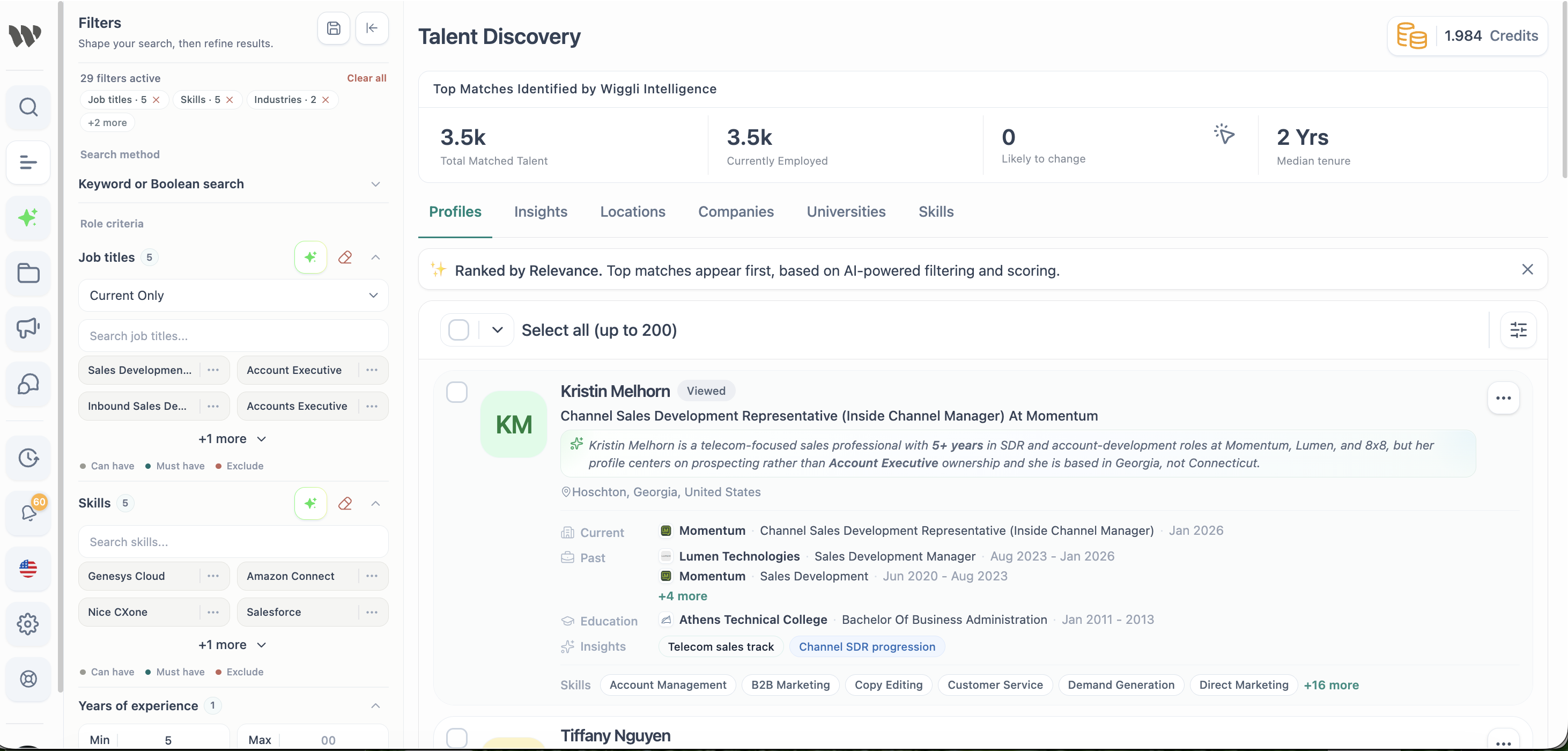Open the AI sparkle sidebar icon
The image size is (1568, 751).
coord(28,218)
